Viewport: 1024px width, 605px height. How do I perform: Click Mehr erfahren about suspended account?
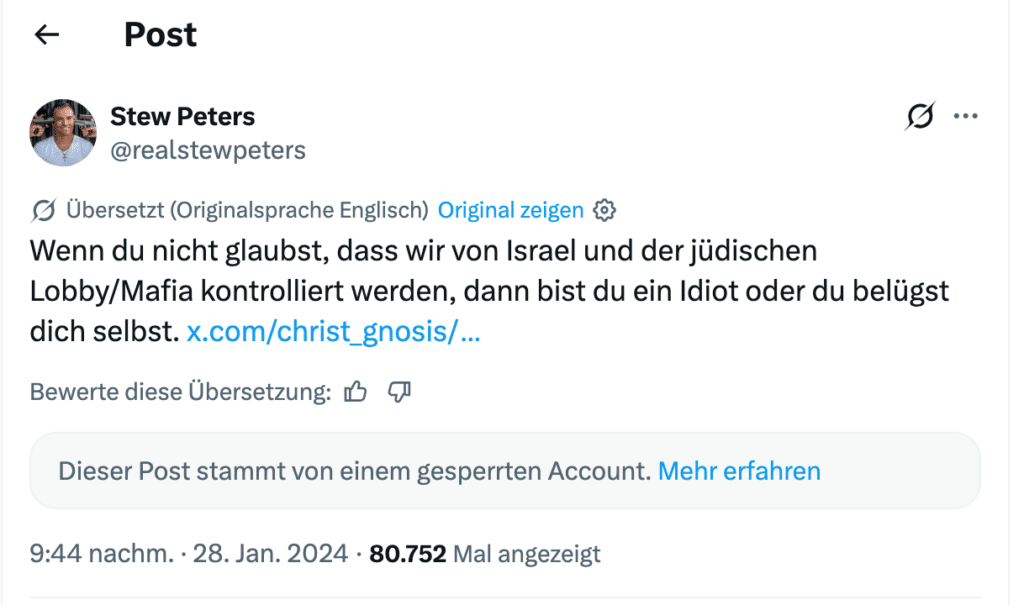pos(739,471)
